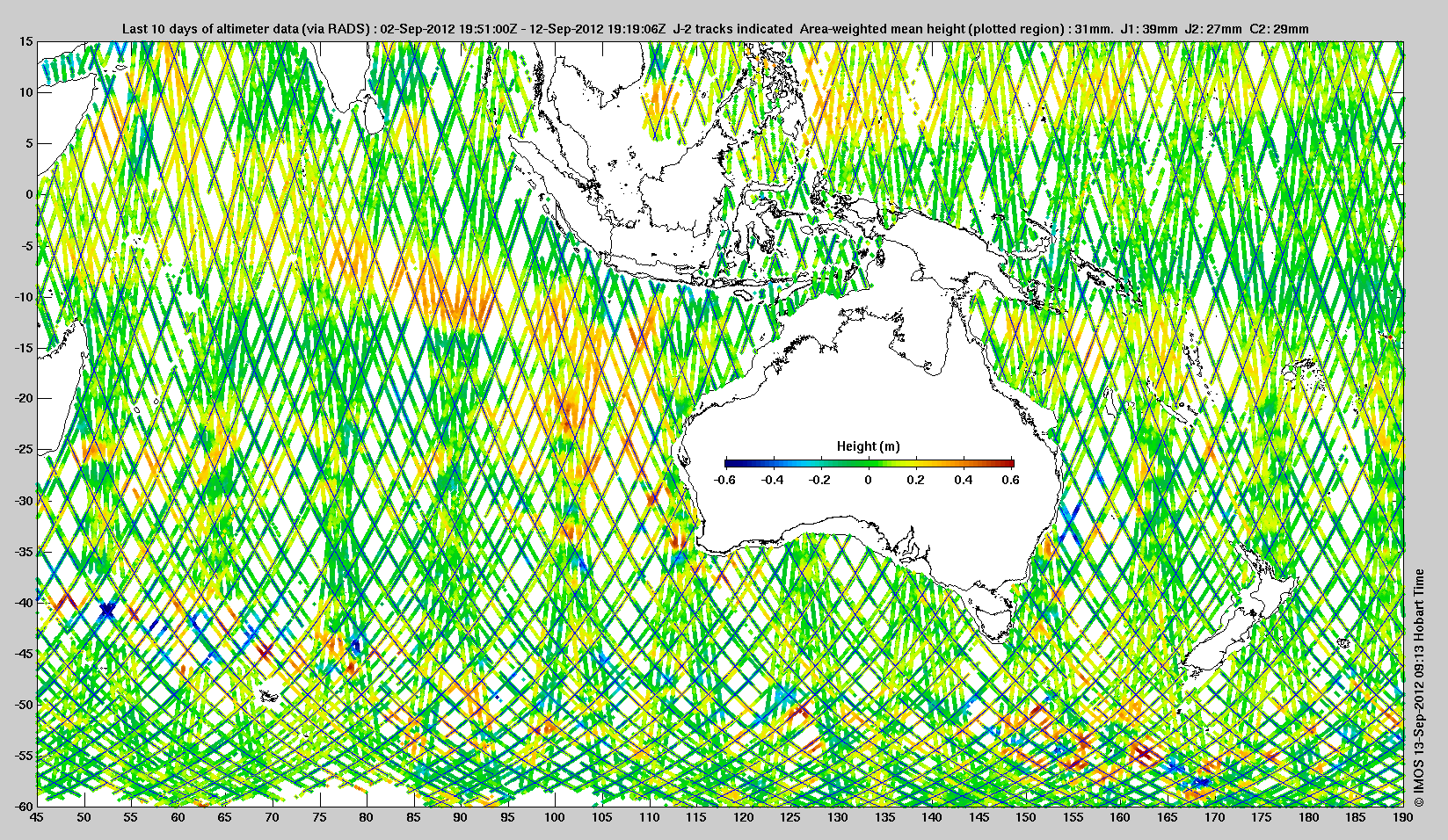The height and width of the screenshot is (840, 1448).
Task: Click the colorbar tick label "-0.2"
Action: (x=821, y=480)
